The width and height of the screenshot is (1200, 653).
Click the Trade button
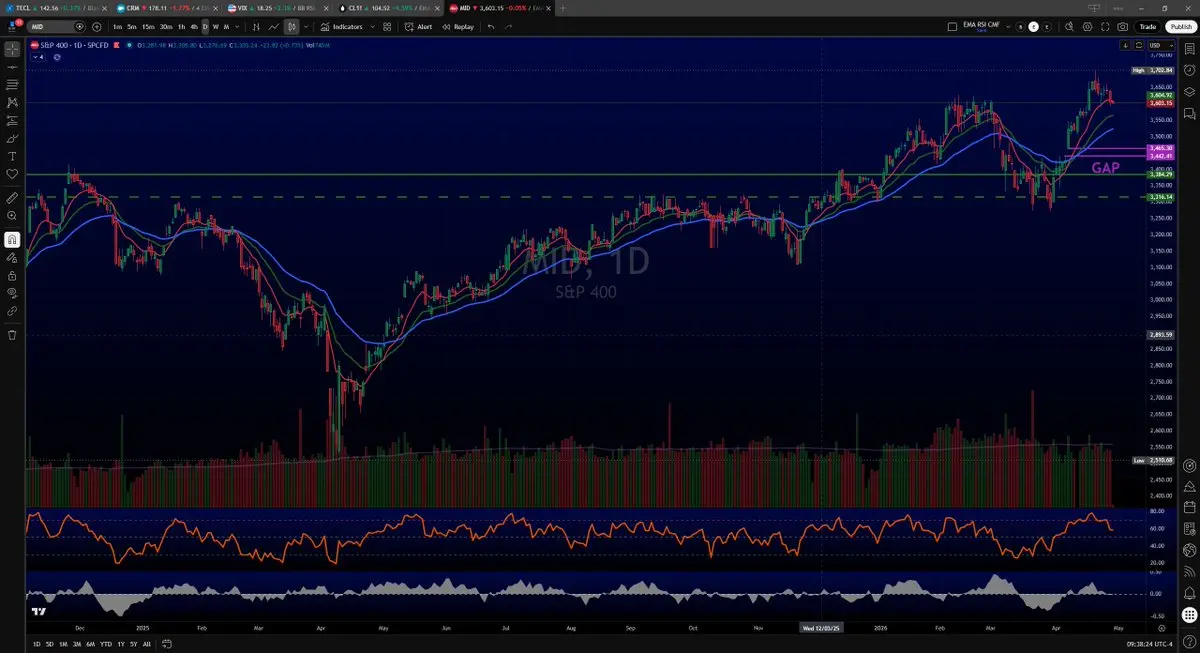point(1148,27)
